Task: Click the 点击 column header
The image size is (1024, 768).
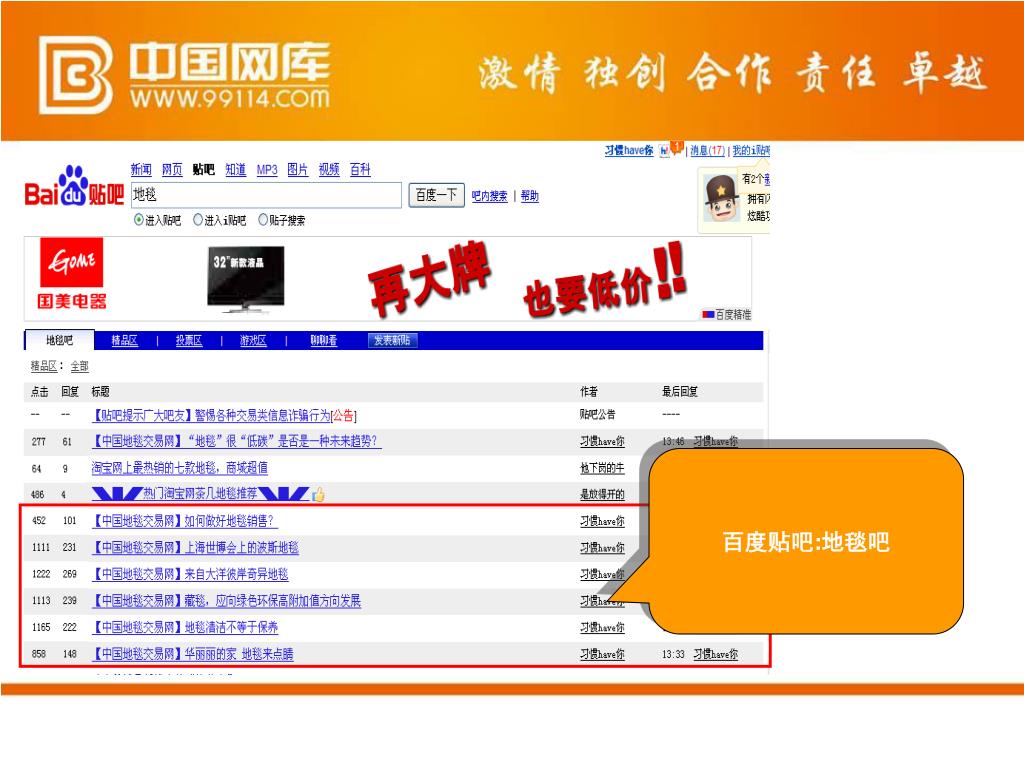Action: pos(40,391)
